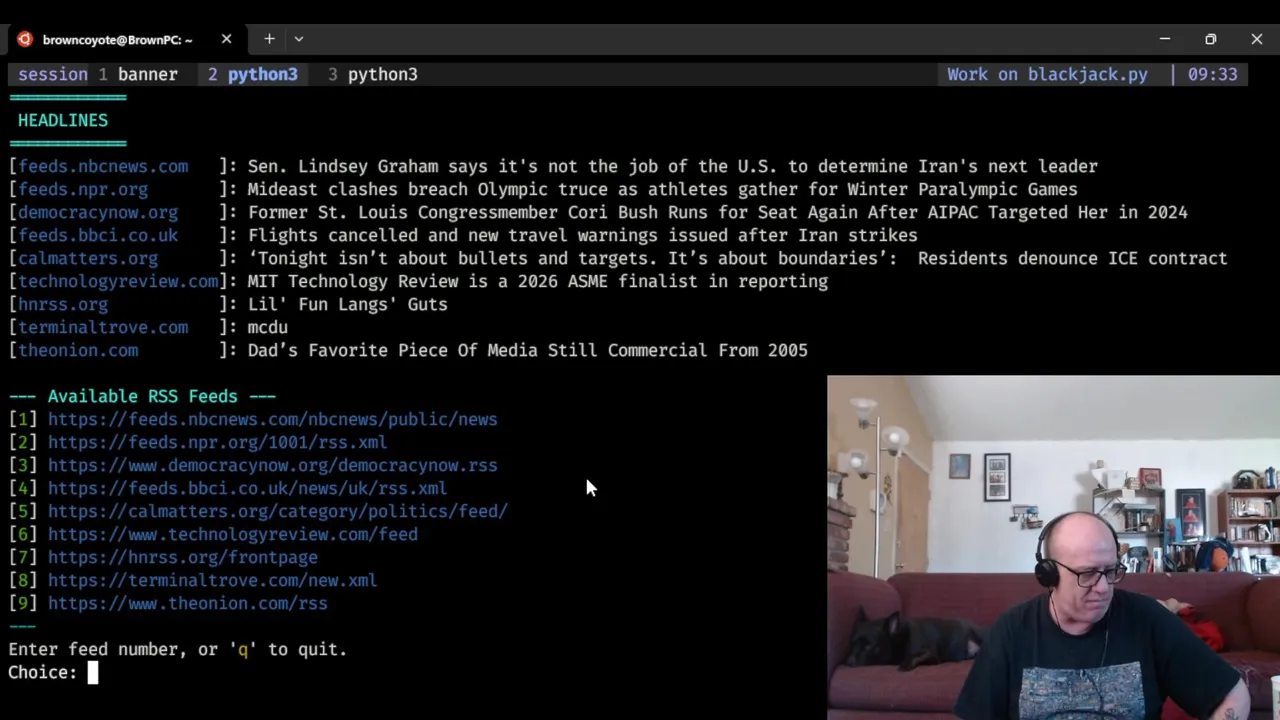Close the browncoyote@BrownPC terminal tab

pos(226,39)
